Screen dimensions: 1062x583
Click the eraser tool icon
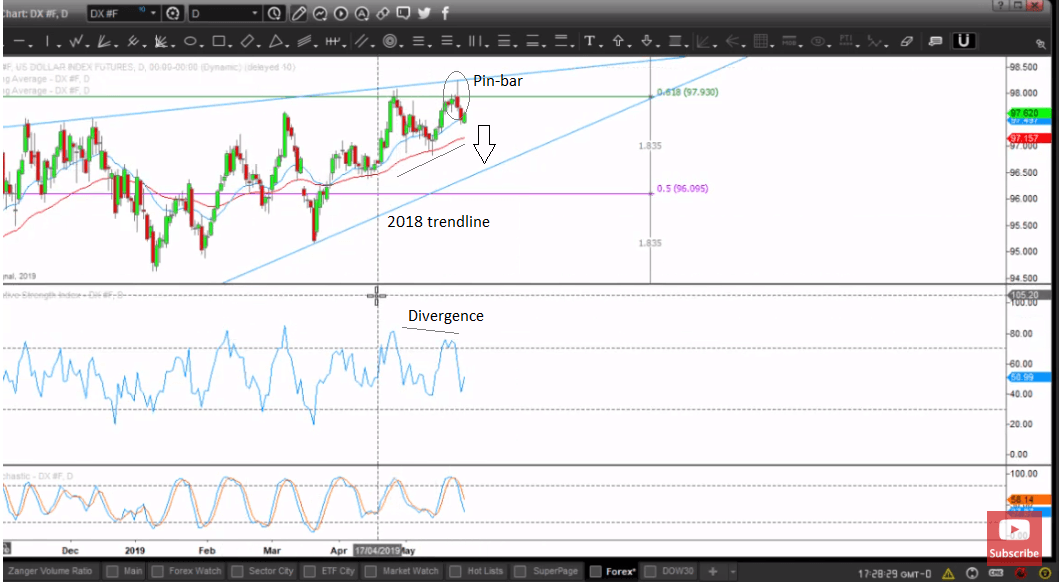tap(906, 42)
